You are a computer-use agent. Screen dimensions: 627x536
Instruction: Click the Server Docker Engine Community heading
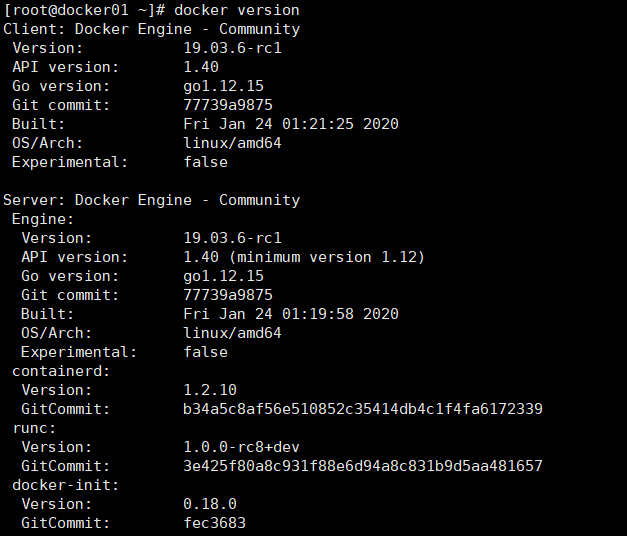(152, 200)
